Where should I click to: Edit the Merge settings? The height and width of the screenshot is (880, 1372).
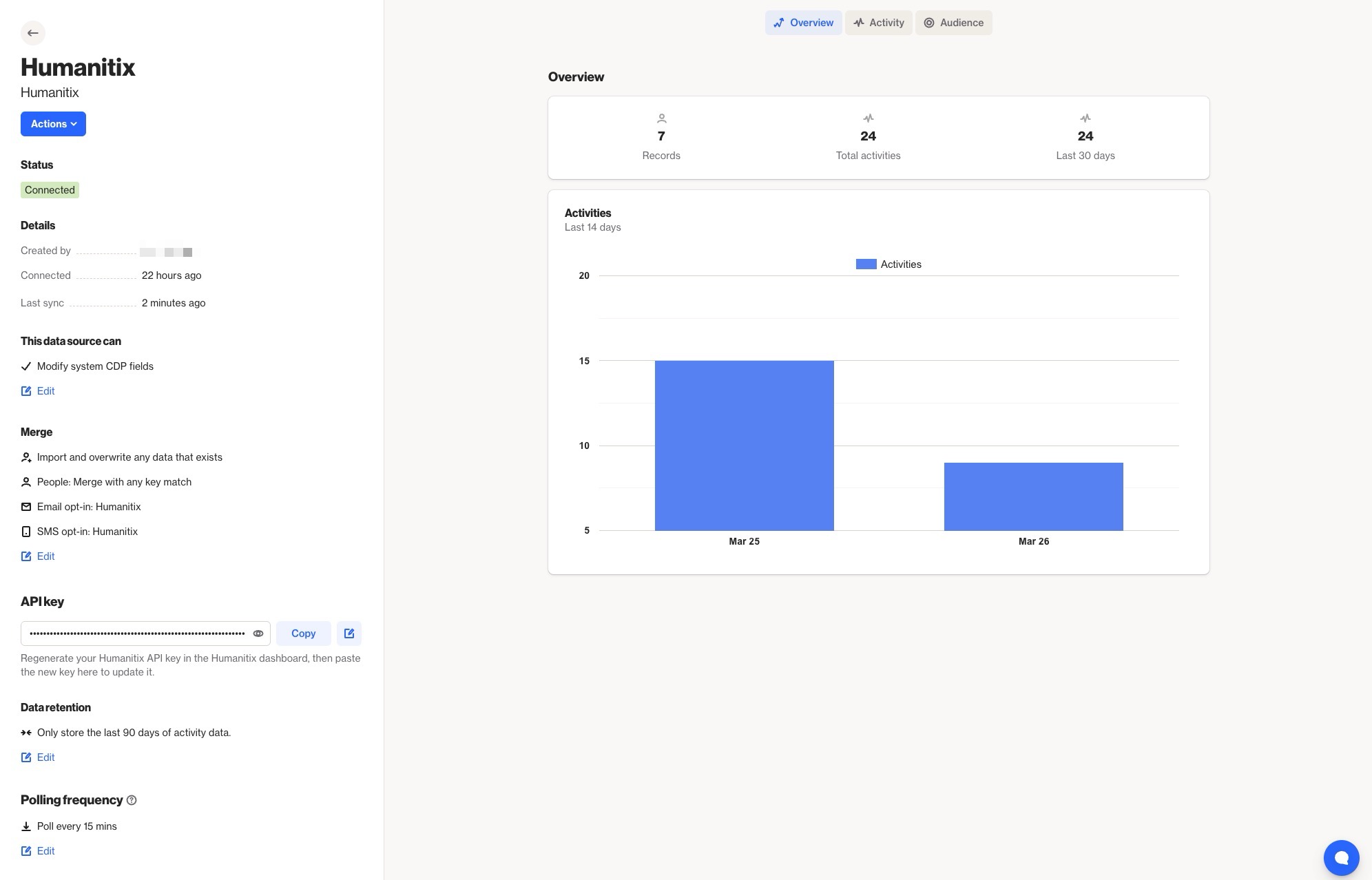38,556
